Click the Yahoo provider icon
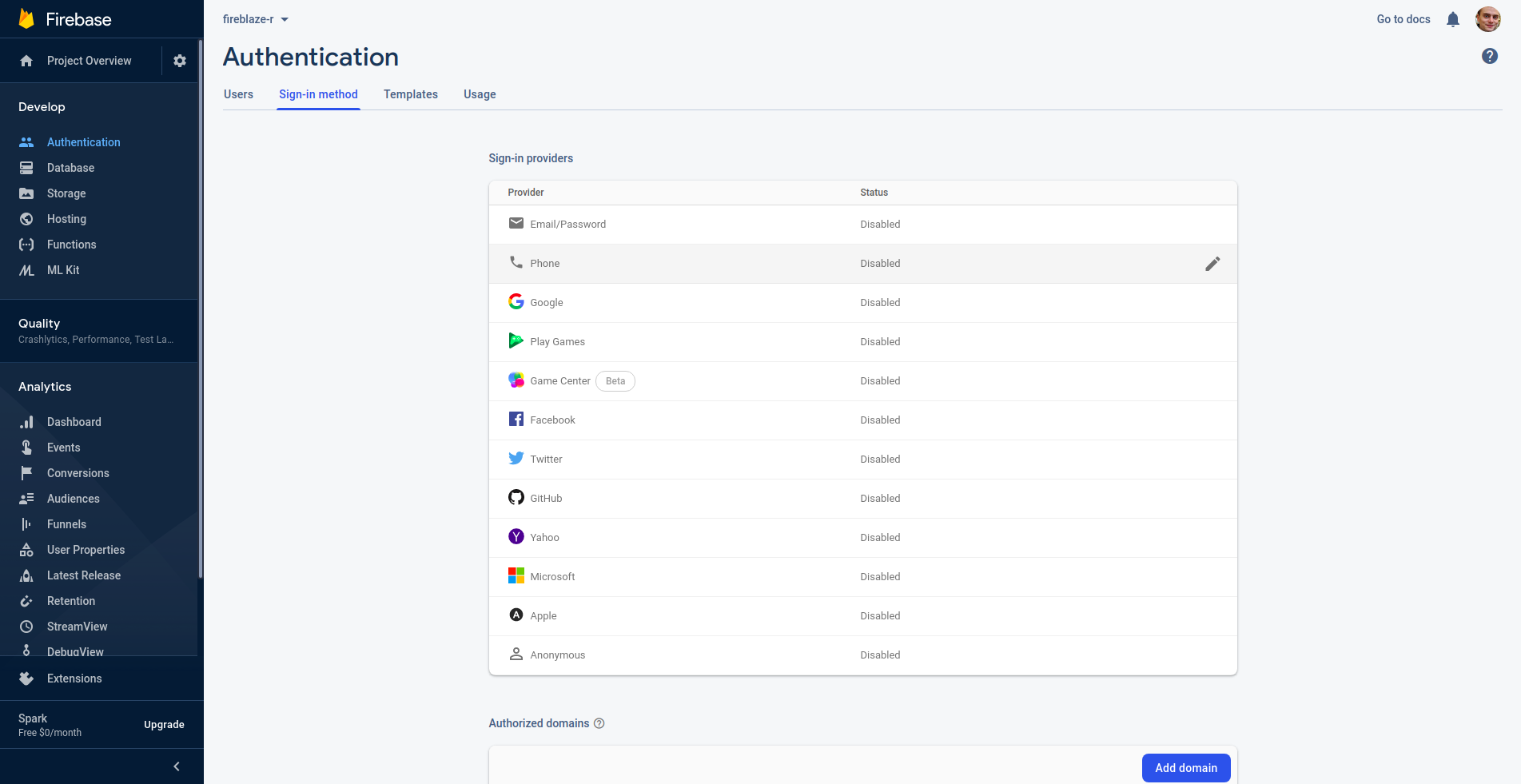1521x784 pixels. tap(516, 536)
